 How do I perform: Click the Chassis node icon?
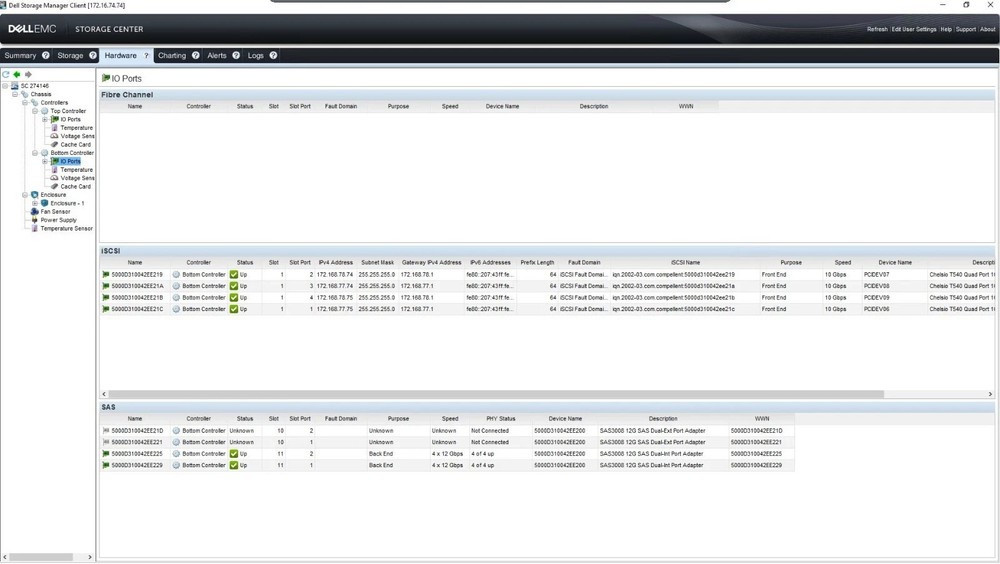coord(24,94)
